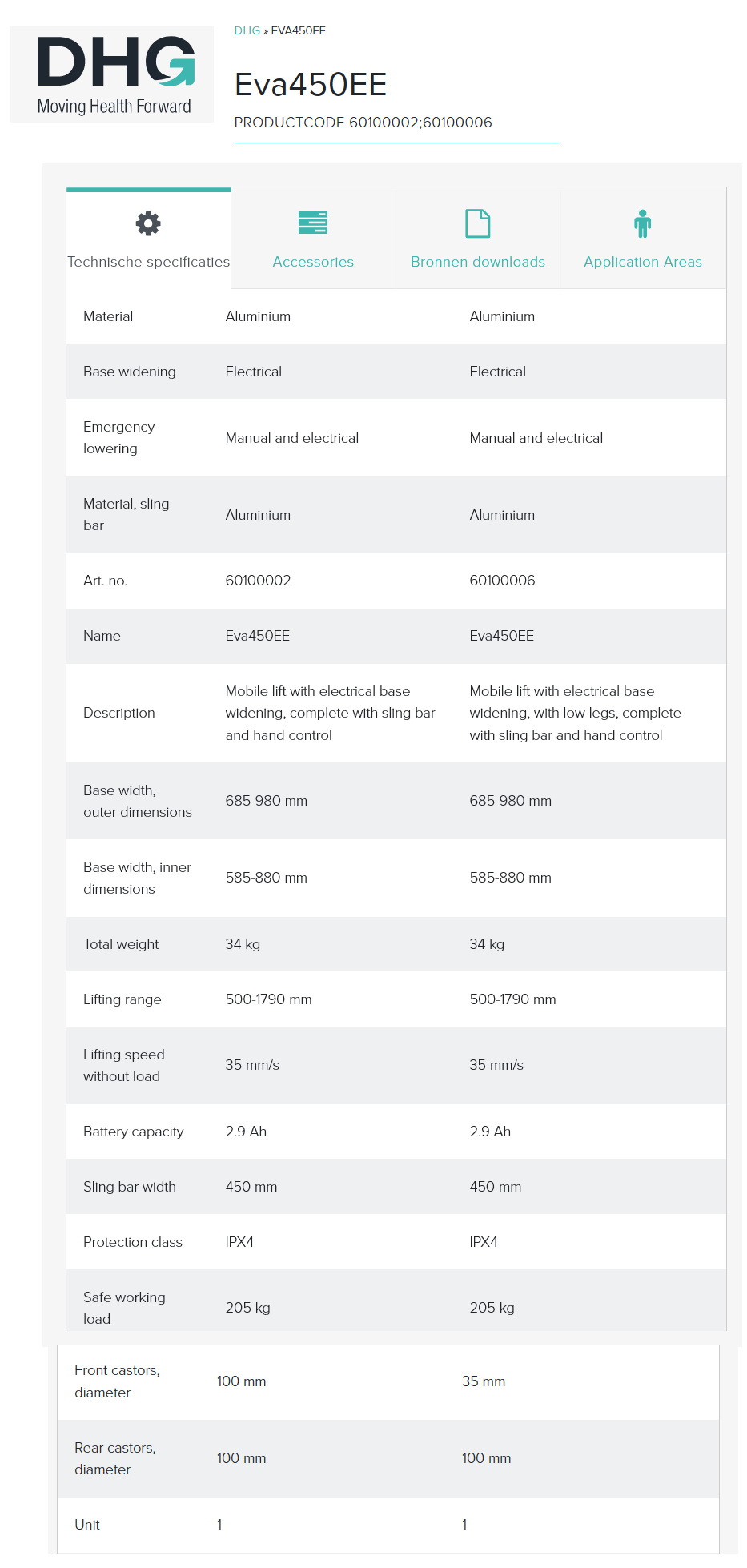Click the gear icon for Technische specificaties
Screen dimensions: 747x1568
point(148,223)
